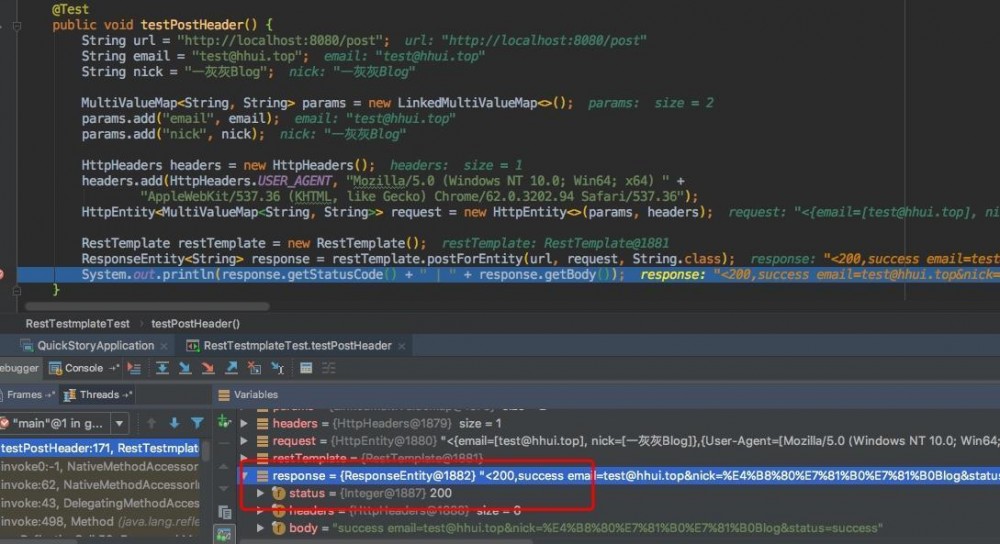Screen dimensions: 1000x544
Task: Go to next frame down arrow
Action: pyautogui.click(x=174, y=423)
